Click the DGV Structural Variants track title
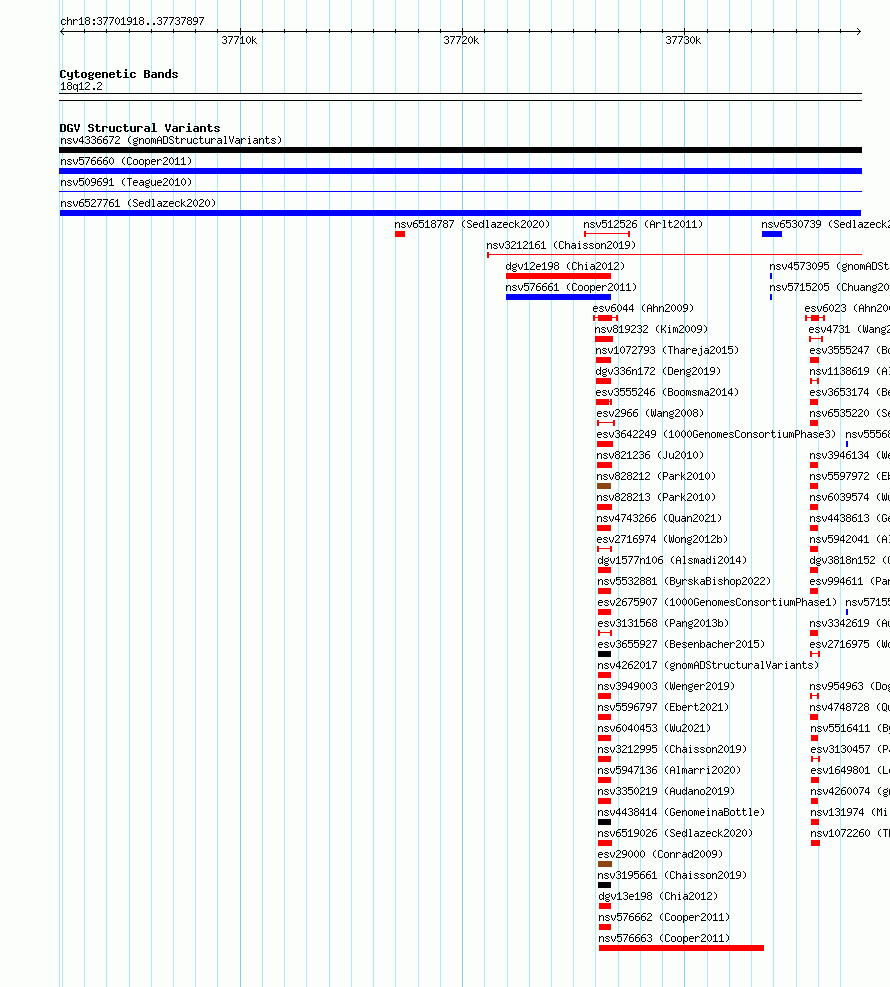The width and height of the screenshot is (890, 987). pos(140,128)
